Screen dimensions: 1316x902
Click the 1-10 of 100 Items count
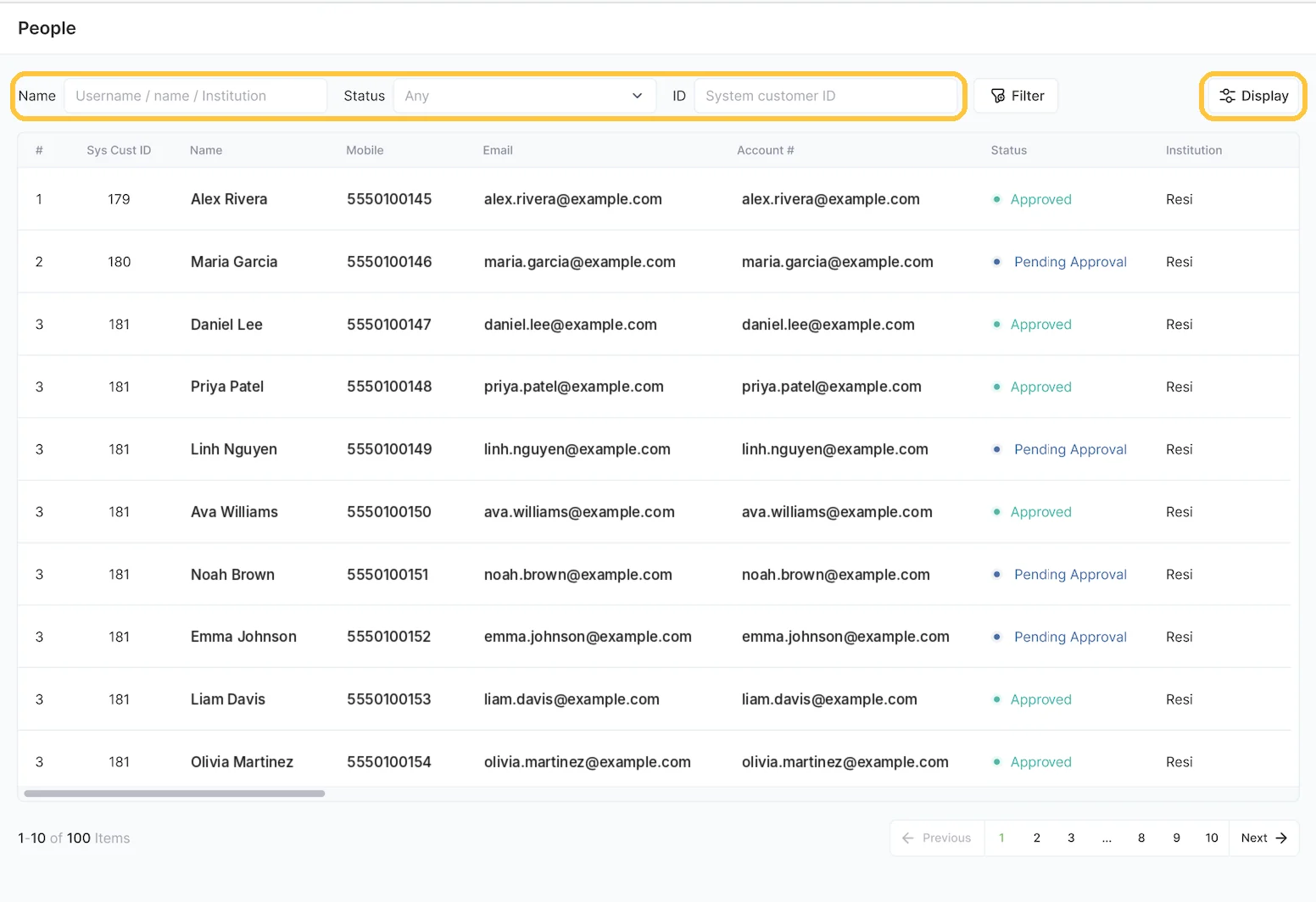74,838
